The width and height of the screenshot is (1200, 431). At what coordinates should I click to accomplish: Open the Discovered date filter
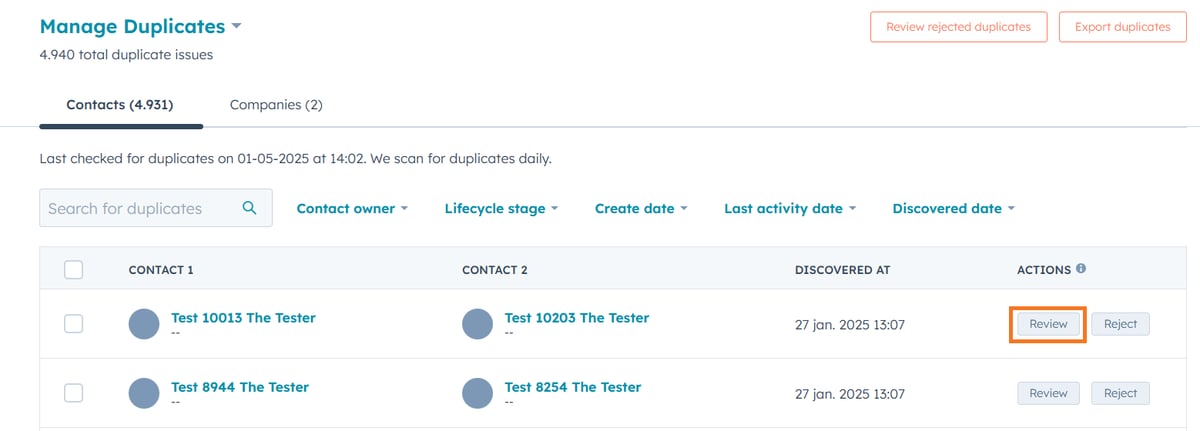click(953, 209)
